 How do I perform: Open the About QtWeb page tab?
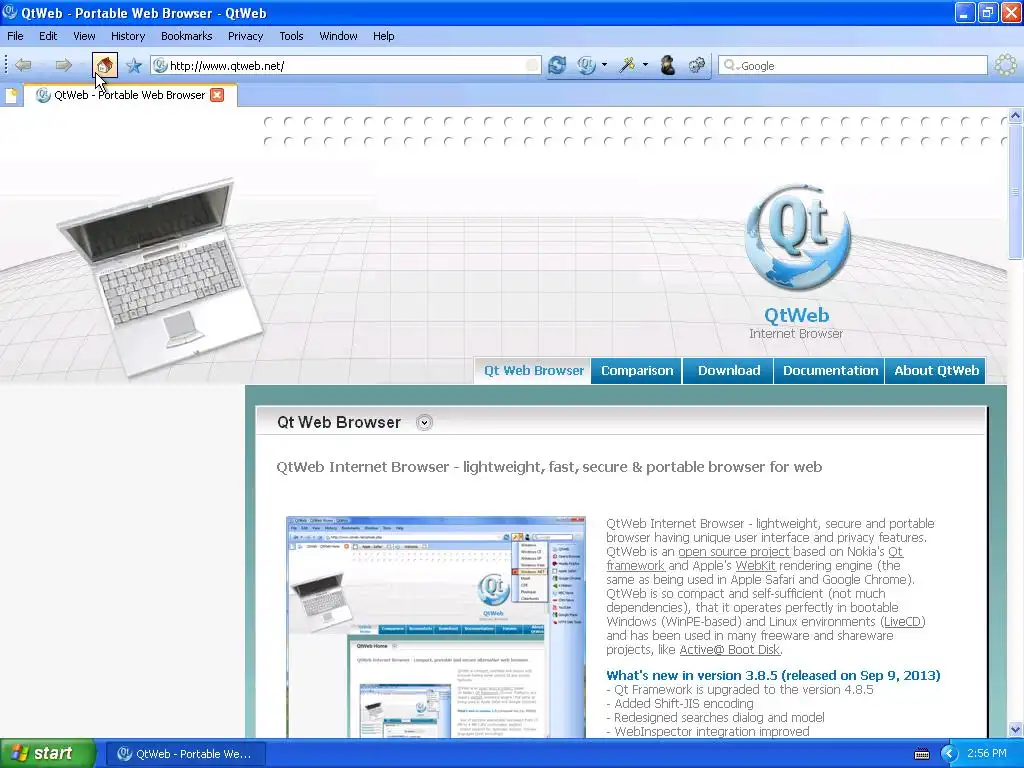936,370
